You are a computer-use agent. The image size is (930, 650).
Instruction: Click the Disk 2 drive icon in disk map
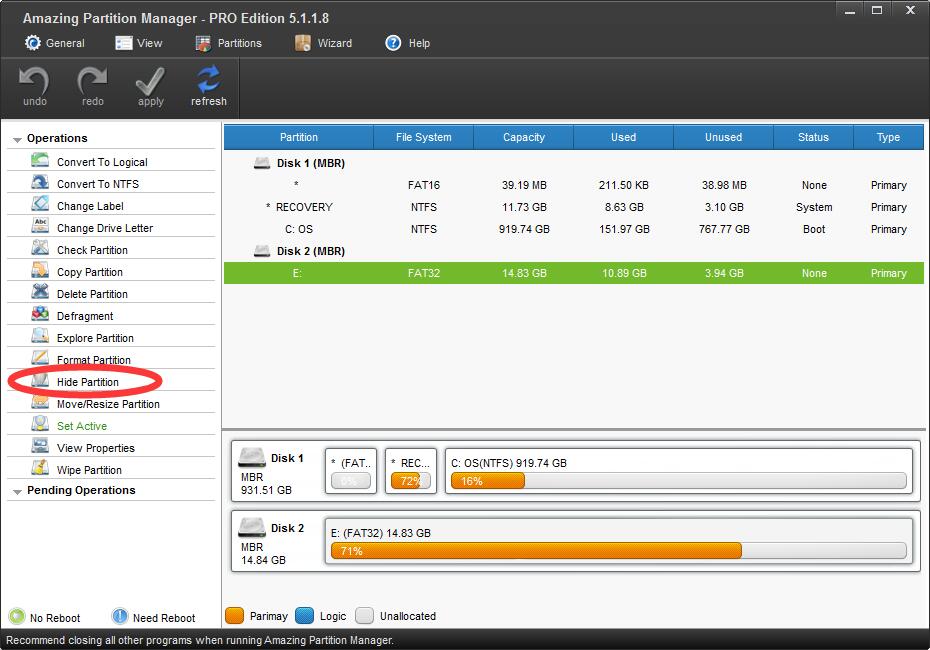click(251, 527)
